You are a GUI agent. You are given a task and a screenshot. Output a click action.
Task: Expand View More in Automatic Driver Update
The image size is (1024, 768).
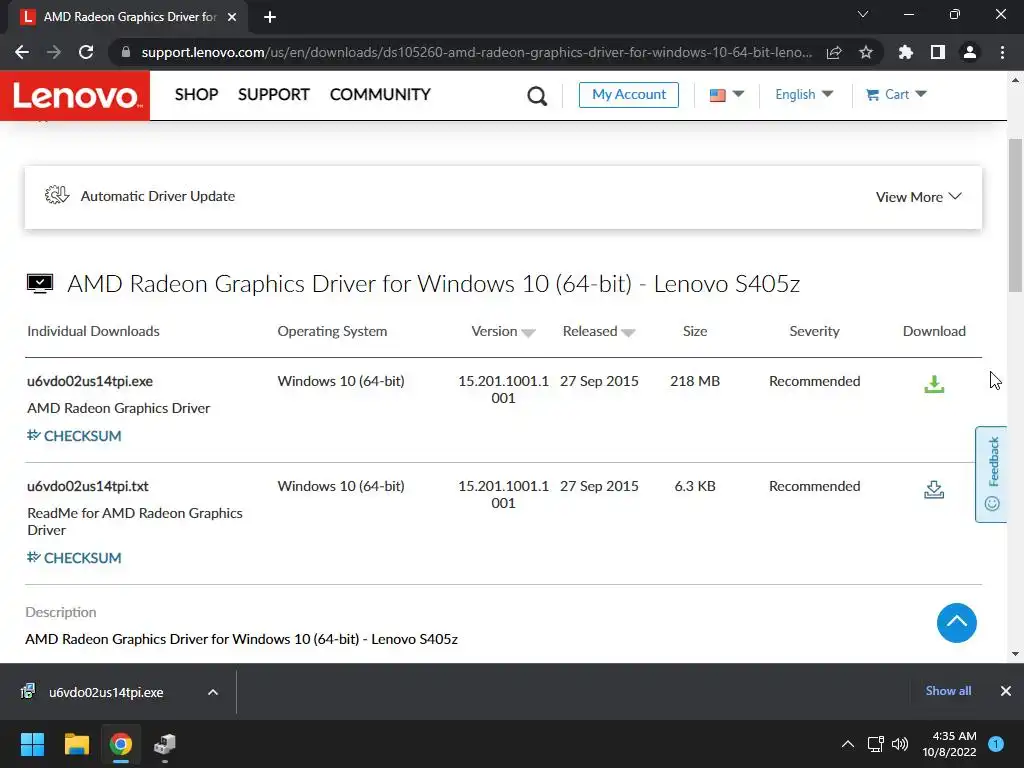tap(918, 197)
